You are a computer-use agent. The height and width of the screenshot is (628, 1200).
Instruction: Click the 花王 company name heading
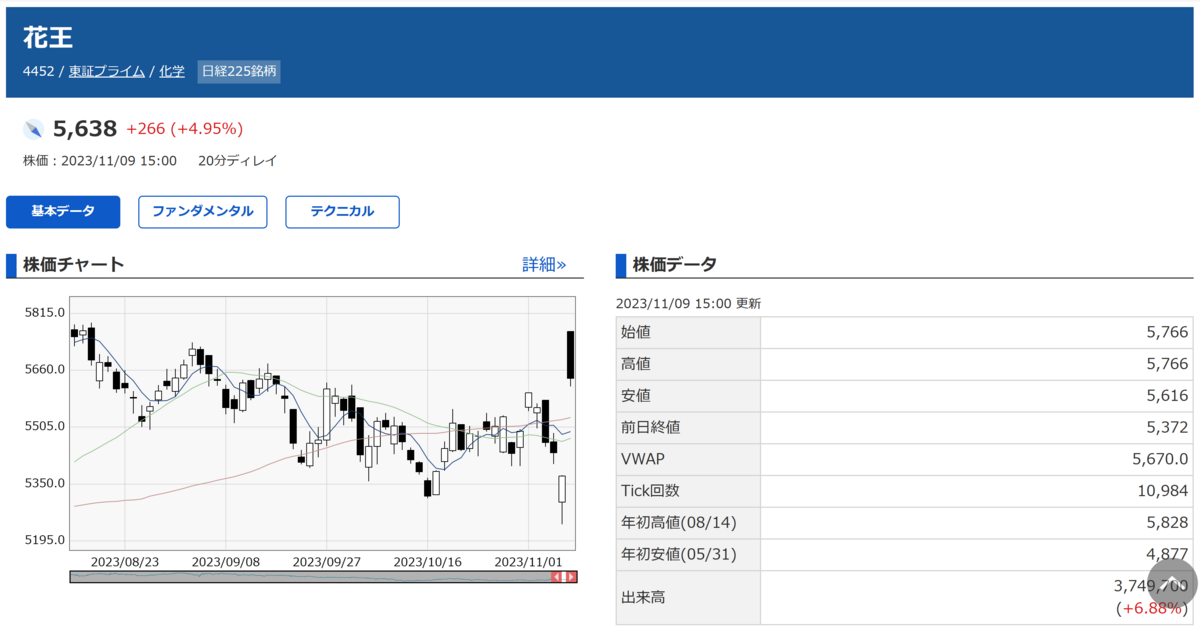(48, 37)
